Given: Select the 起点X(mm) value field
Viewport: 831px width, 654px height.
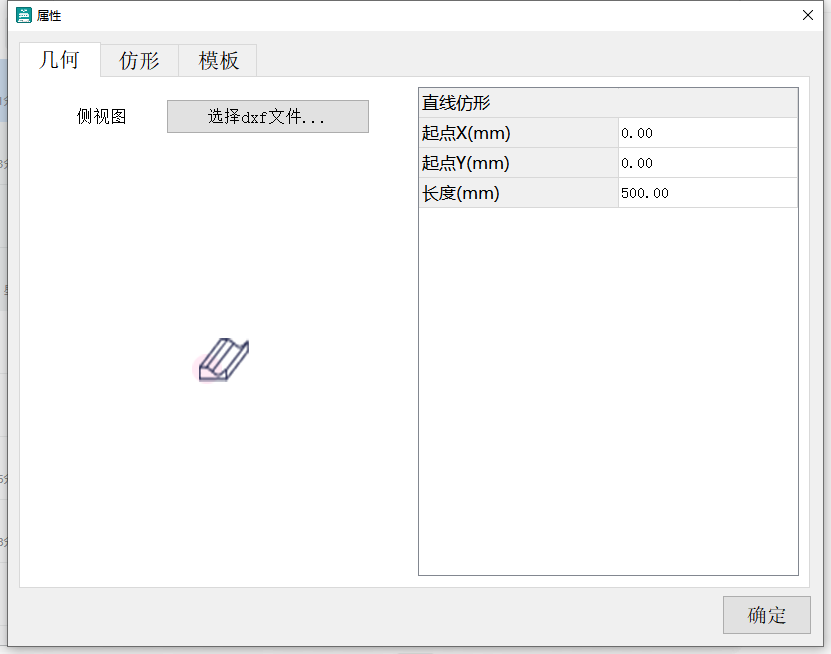Looking at the screenshot, I should click(x=707, y=132).
